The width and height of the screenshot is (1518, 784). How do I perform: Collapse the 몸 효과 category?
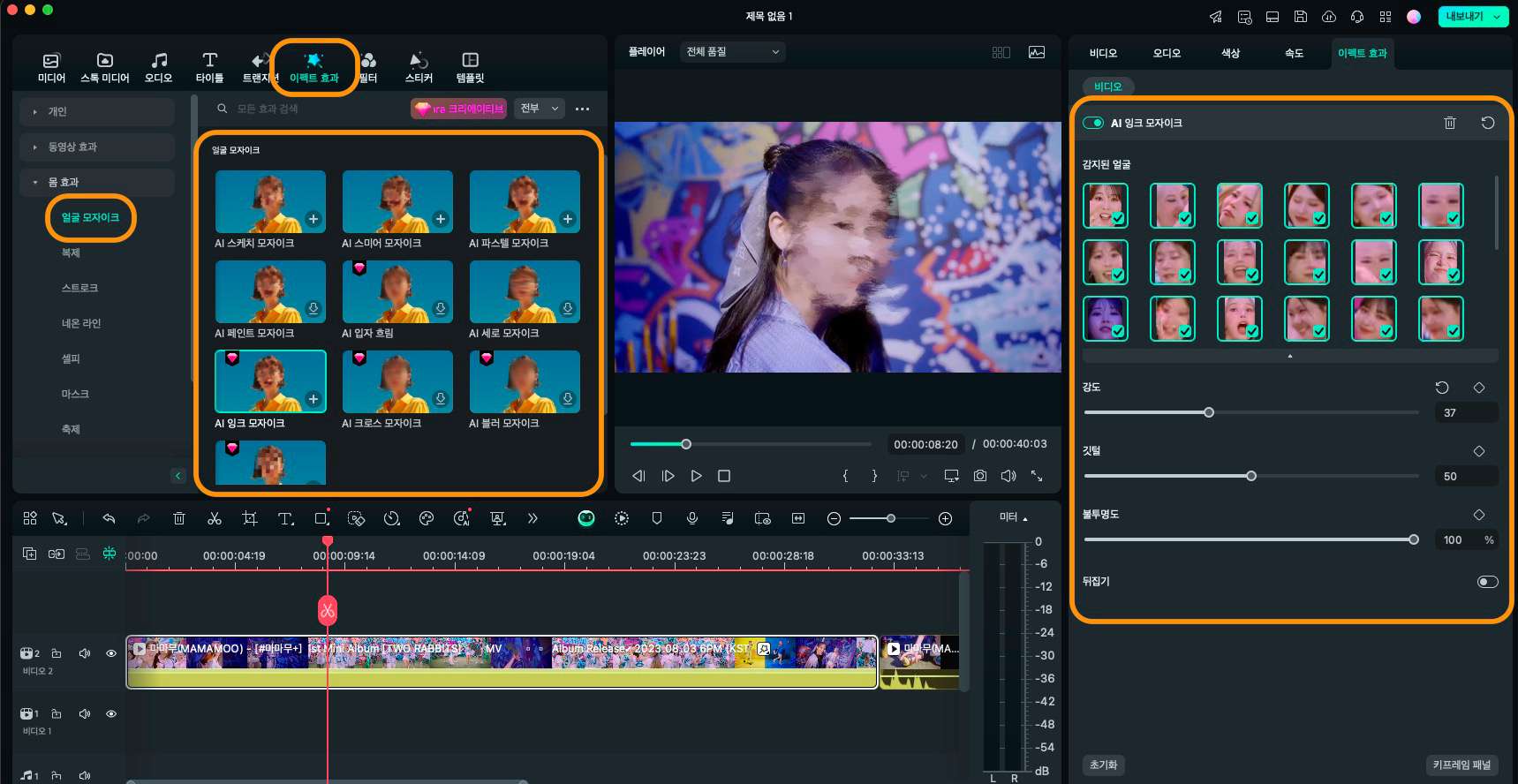tap(97, 182)
